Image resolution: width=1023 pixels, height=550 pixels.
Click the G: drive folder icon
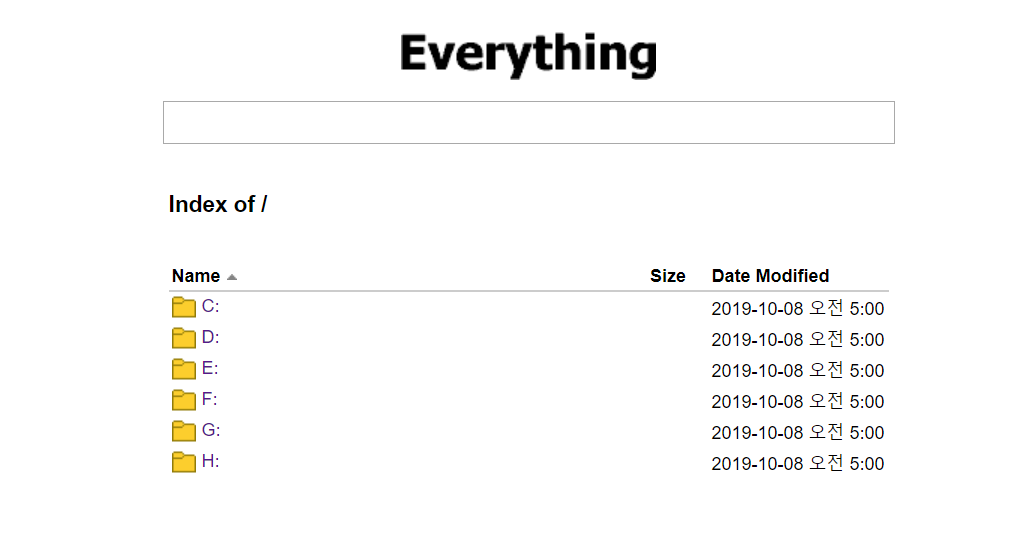pos(183,431)
